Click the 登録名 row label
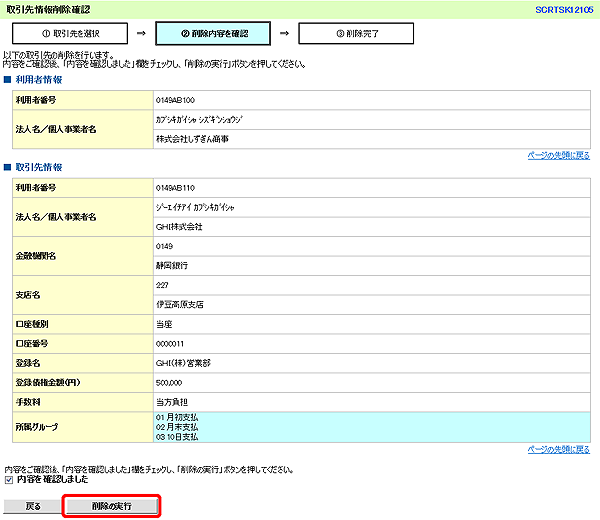This screenshot has height=520, width=600. pyautogui.click(x=28, y=363)
